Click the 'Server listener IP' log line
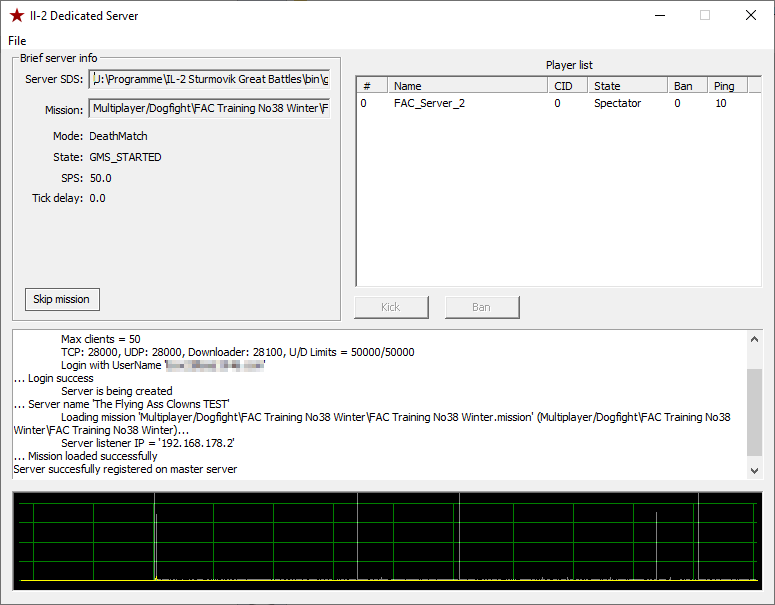This screenshot has height=605, width=775. click(x=148, y=443)
